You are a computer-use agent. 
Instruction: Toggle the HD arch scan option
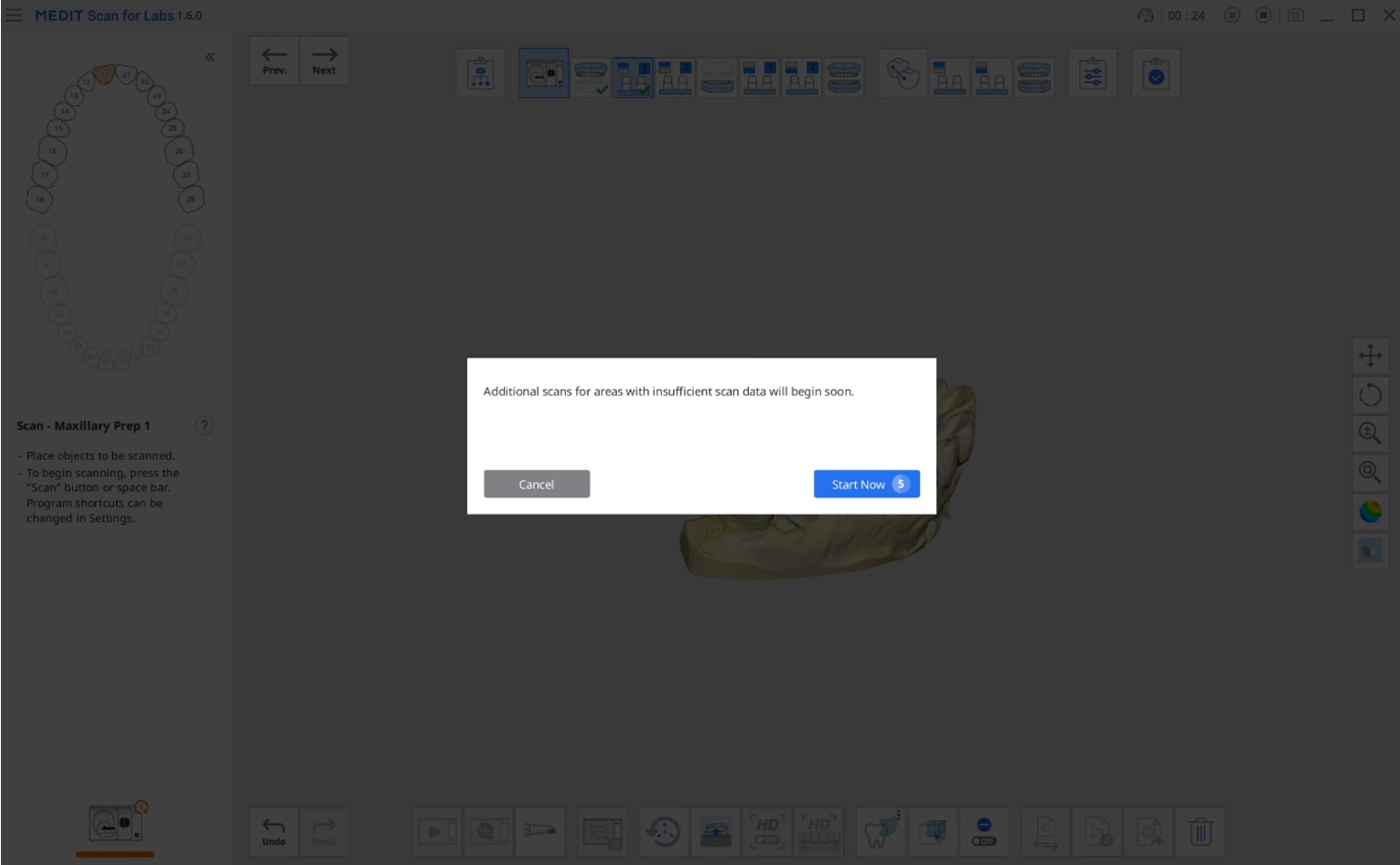(819, 832)
